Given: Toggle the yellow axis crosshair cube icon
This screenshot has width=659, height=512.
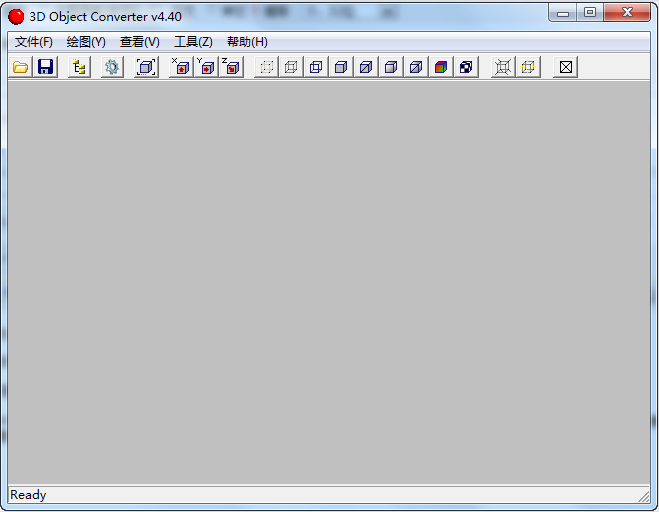Looking at the screenshot, I should [x=528, y=67].
